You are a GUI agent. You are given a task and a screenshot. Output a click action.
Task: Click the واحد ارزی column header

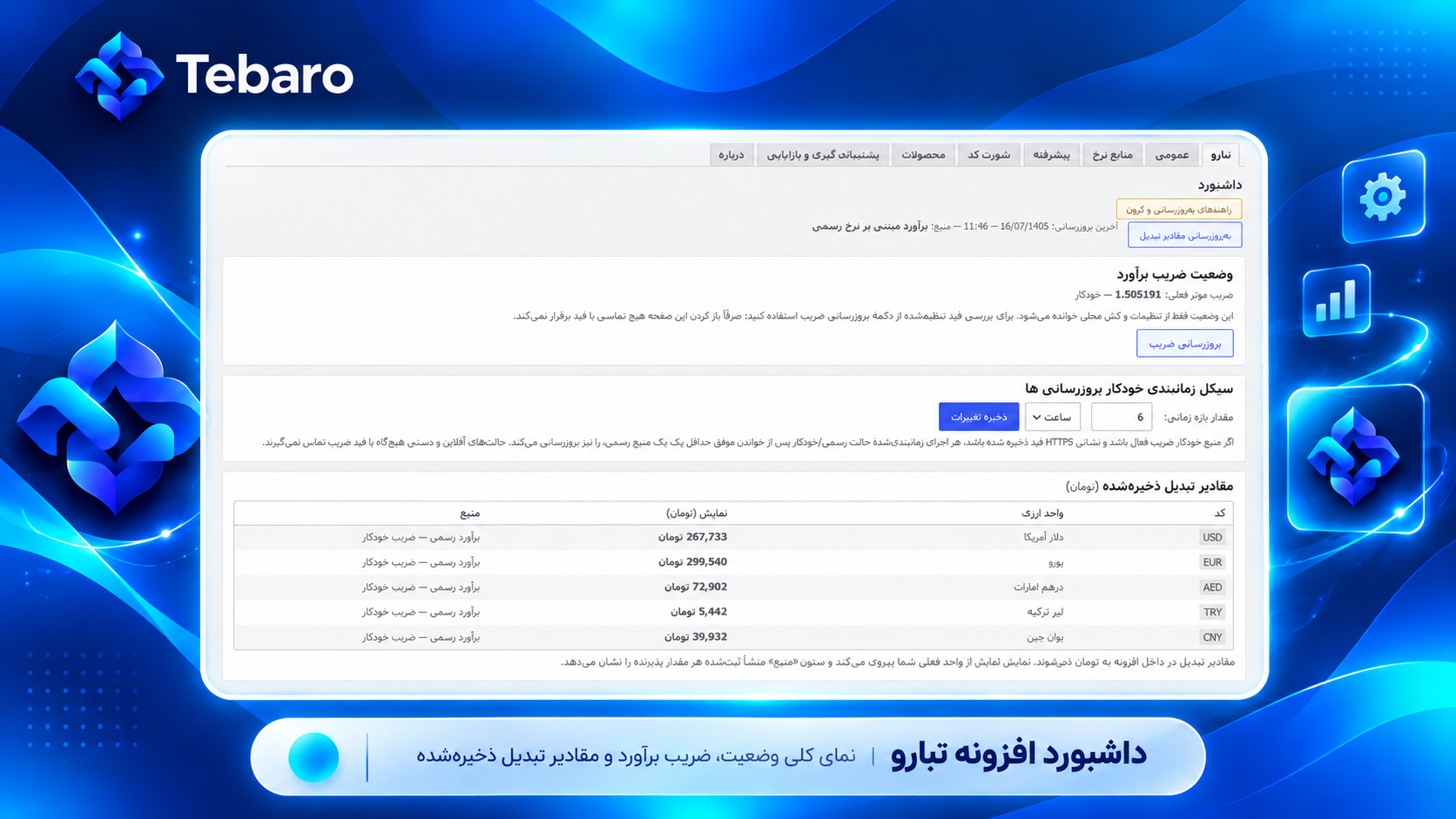click(1042, 513)
